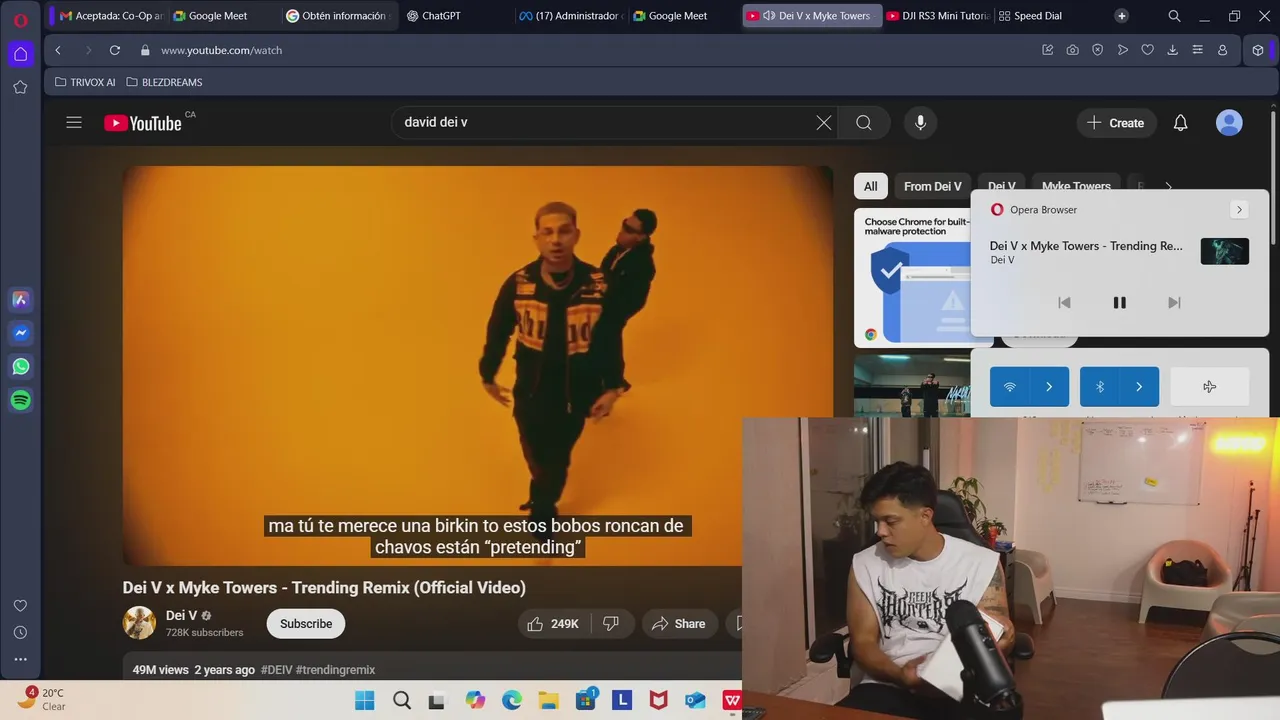Image resolution: width=1280 pixels, height=720 pixels.
Task: Open TRIVOX AI bookmarks folder
Action: (85, 82)
